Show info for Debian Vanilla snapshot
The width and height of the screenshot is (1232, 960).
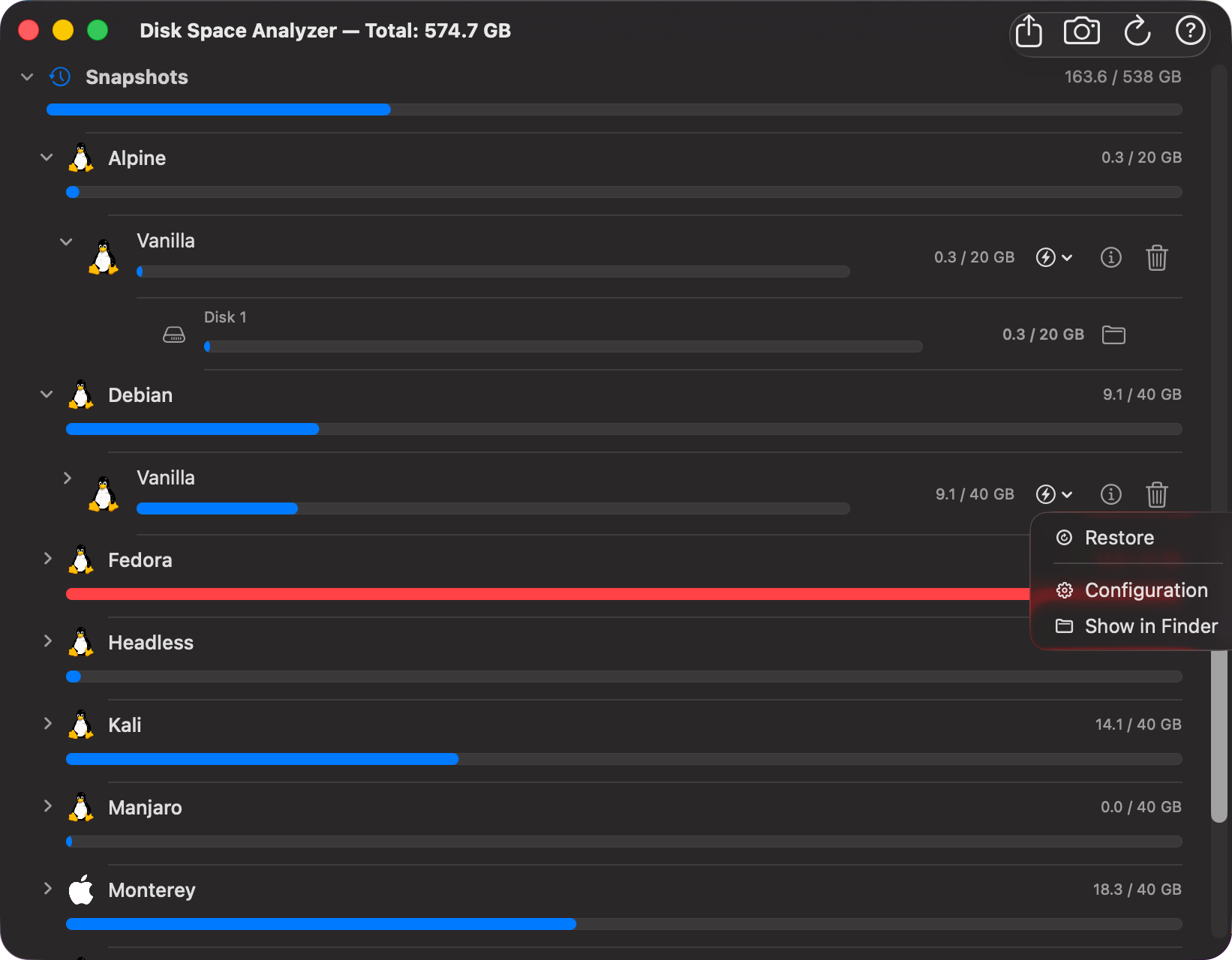[1110, 494]
